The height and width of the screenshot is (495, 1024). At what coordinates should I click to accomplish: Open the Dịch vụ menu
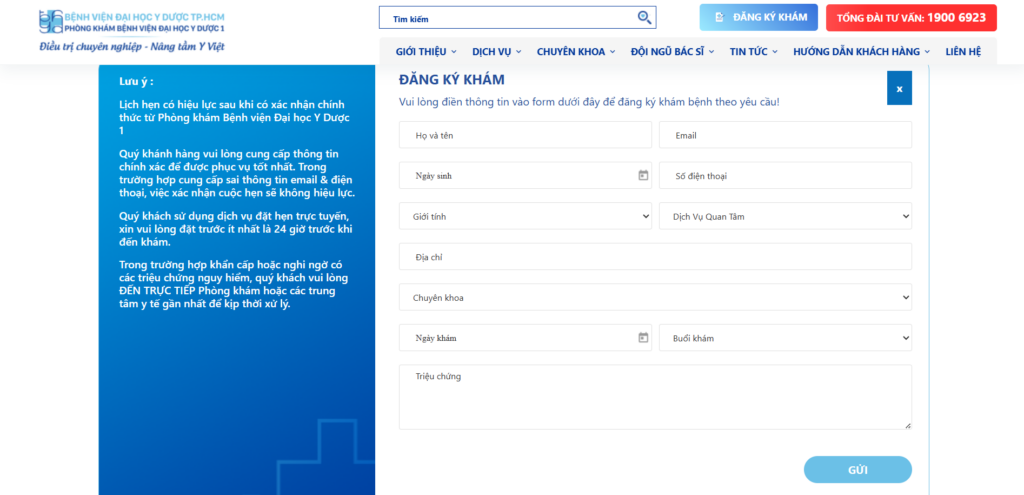tap(497, 51)
